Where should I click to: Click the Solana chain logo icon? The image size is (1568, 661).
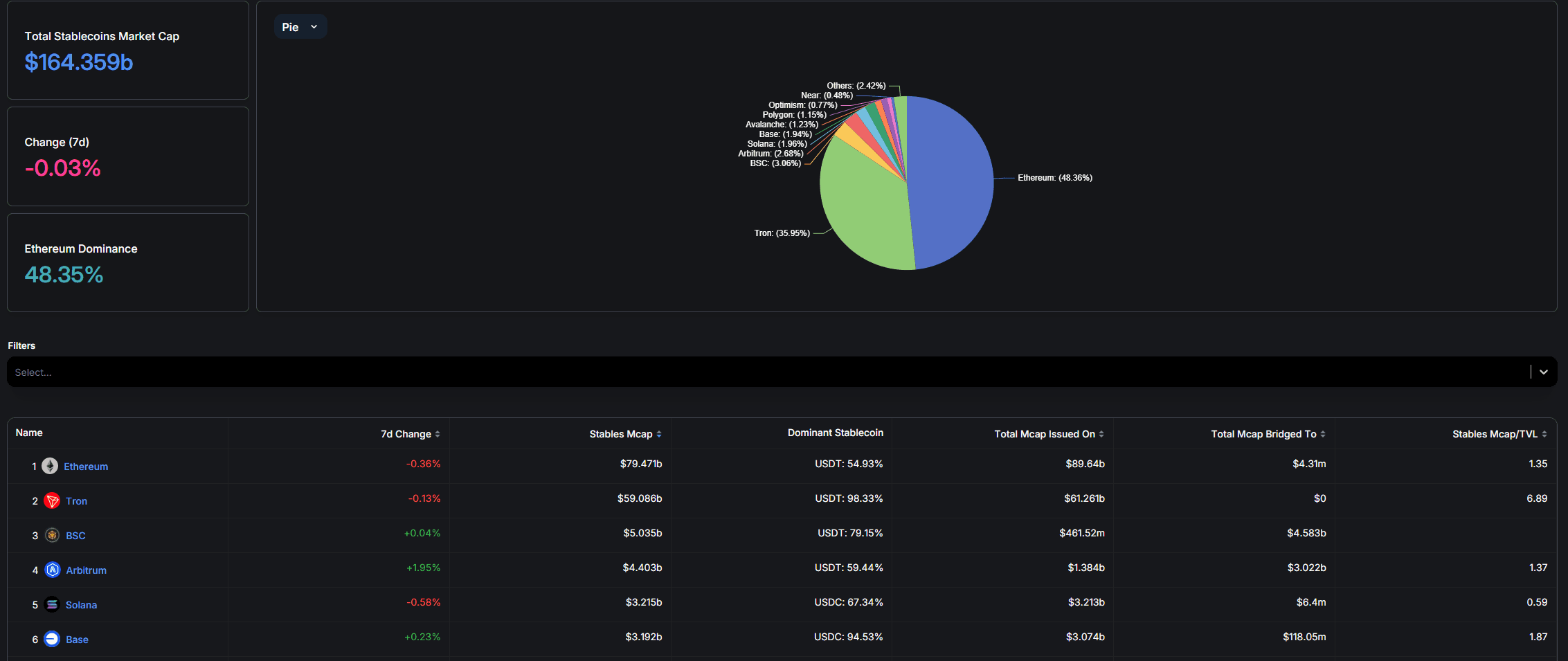[x=52, y=604]
